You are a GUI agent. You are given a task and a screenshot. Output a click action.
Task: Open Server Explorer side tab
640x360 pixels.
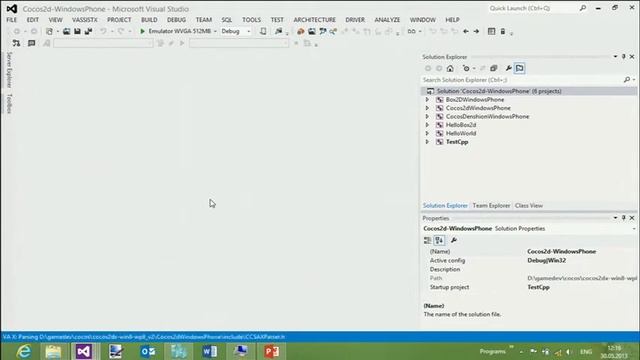coord(9,70)
